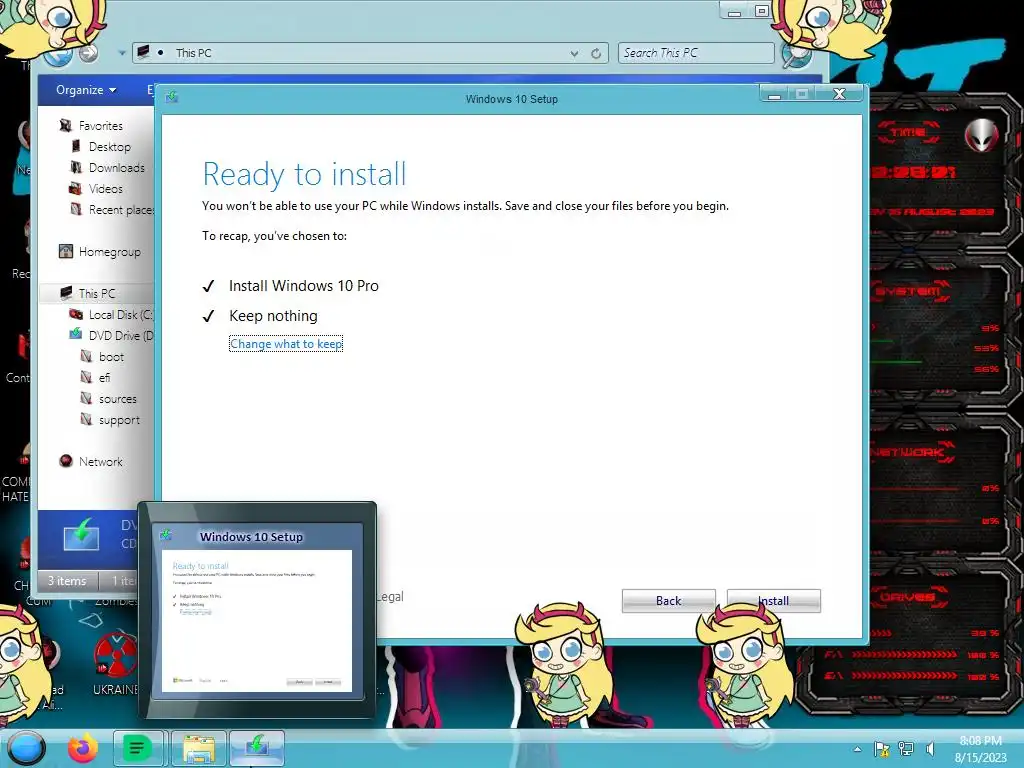Click the Local Disk (C:) drive icon
The height and width of the screenshot is (768, 1024).
tap(76, 314)
